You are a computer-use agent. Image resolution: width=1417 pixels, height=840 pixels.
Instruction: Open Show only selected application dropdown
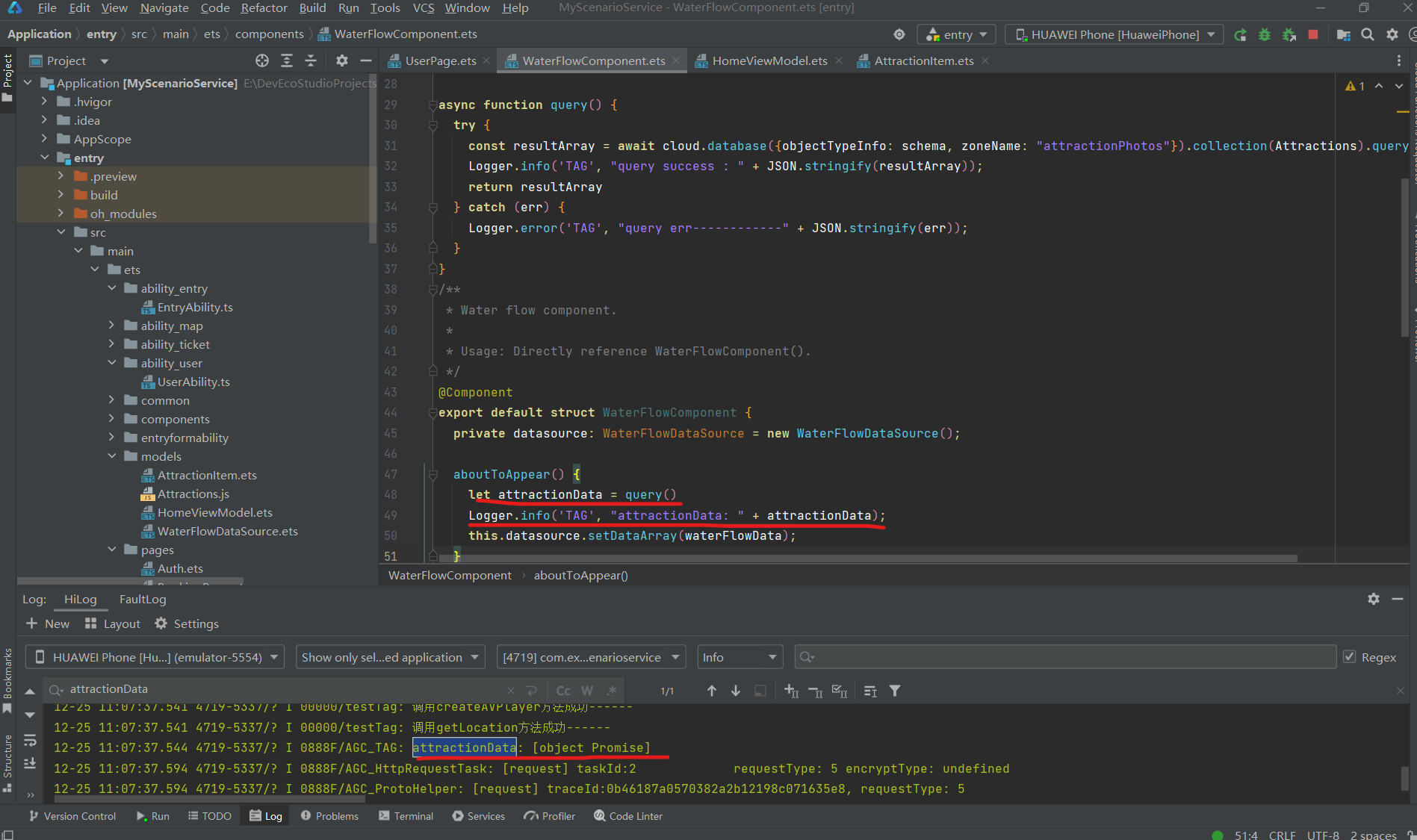pyautogui.click(x=391, y=657)
